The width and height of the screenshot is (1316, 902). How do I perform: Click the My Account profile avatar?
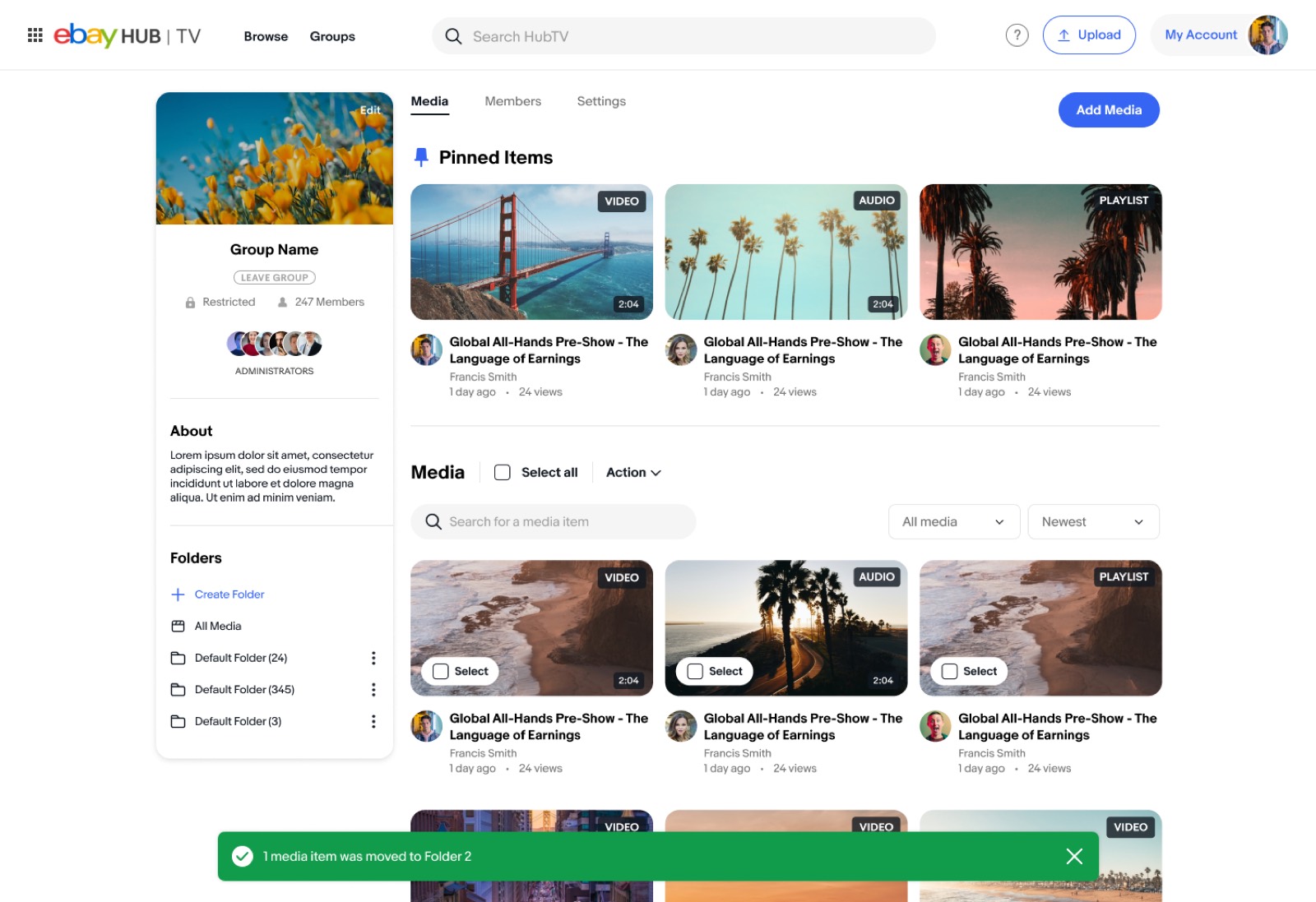(x=1267, y=35)
